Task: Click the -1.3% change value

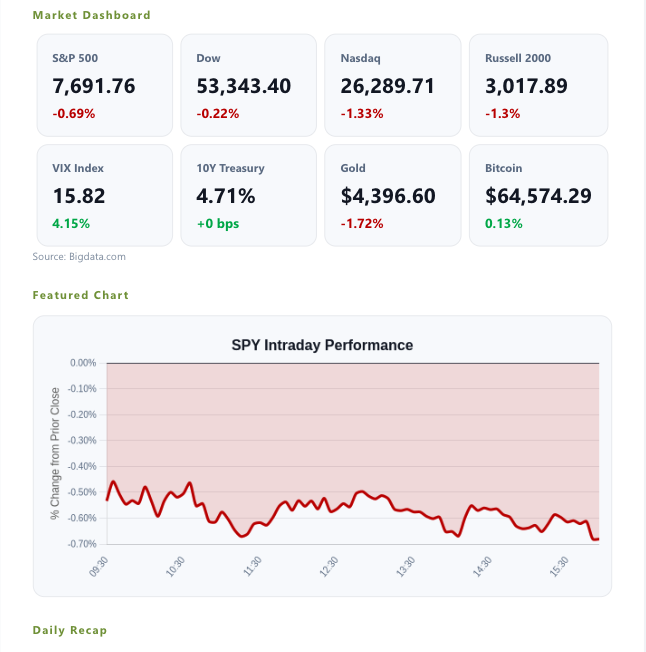Action: point(503,114)
